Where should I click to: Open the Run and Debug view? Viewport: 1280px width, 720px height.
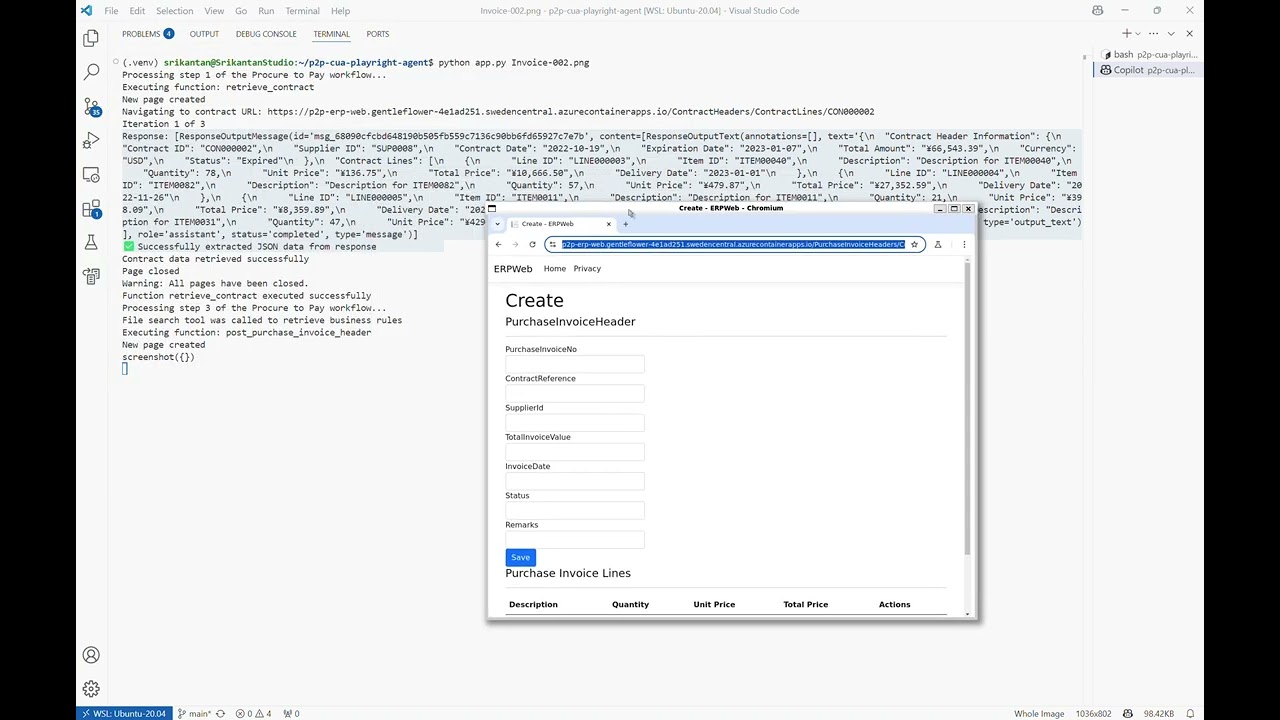click(x=91, y=141)
